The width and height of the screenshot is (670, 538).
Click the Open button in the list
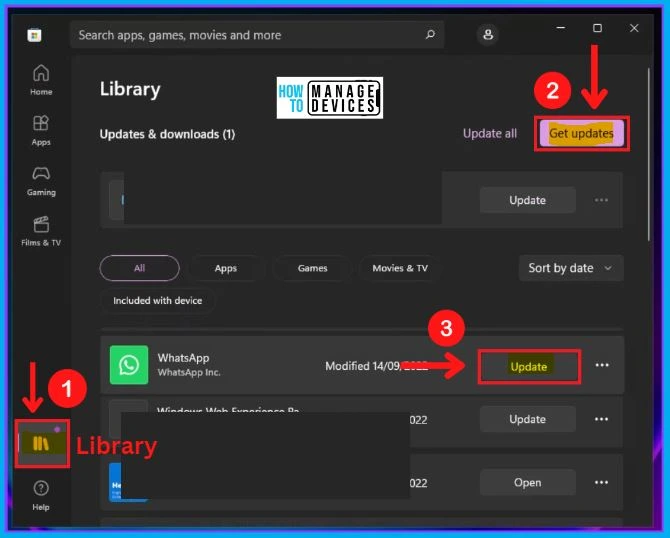pyautogui.click(x=528, y=482)
